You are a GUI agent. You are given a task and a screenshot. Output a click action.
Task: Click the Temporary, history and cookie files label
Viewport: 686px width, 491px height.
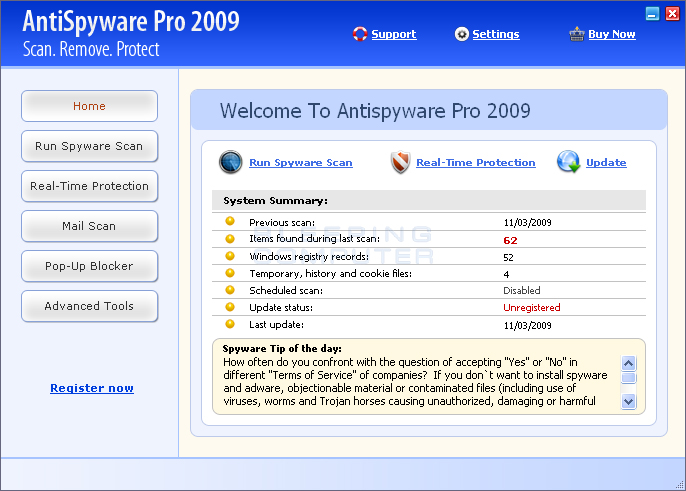click(330, 274)
